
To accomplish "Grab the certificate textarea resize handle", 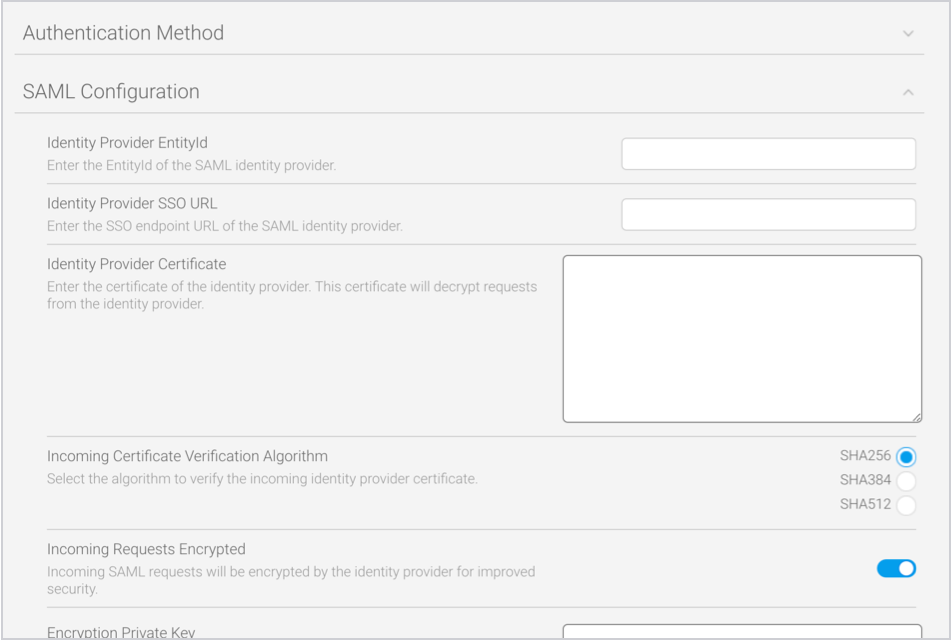I will click(916, 416).
